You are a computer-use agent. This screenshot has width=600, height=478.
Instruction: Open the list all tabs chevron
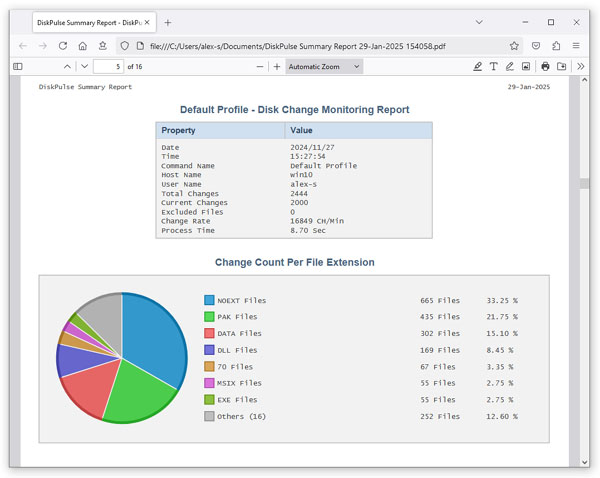click(479, 22)
